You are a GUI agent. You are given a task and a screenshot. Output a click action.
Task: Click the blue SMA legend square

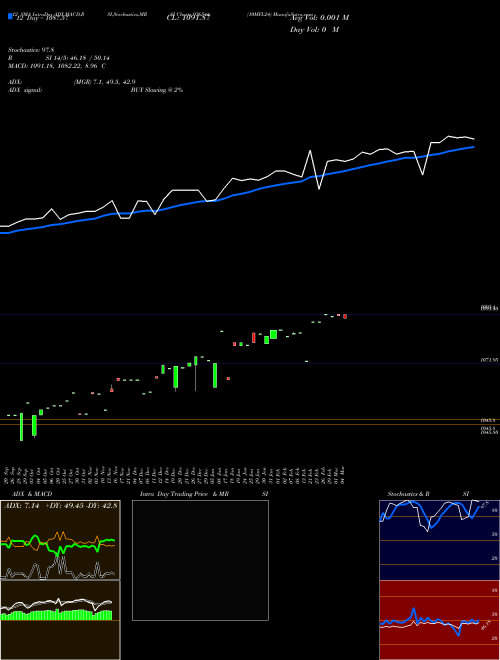11,16
